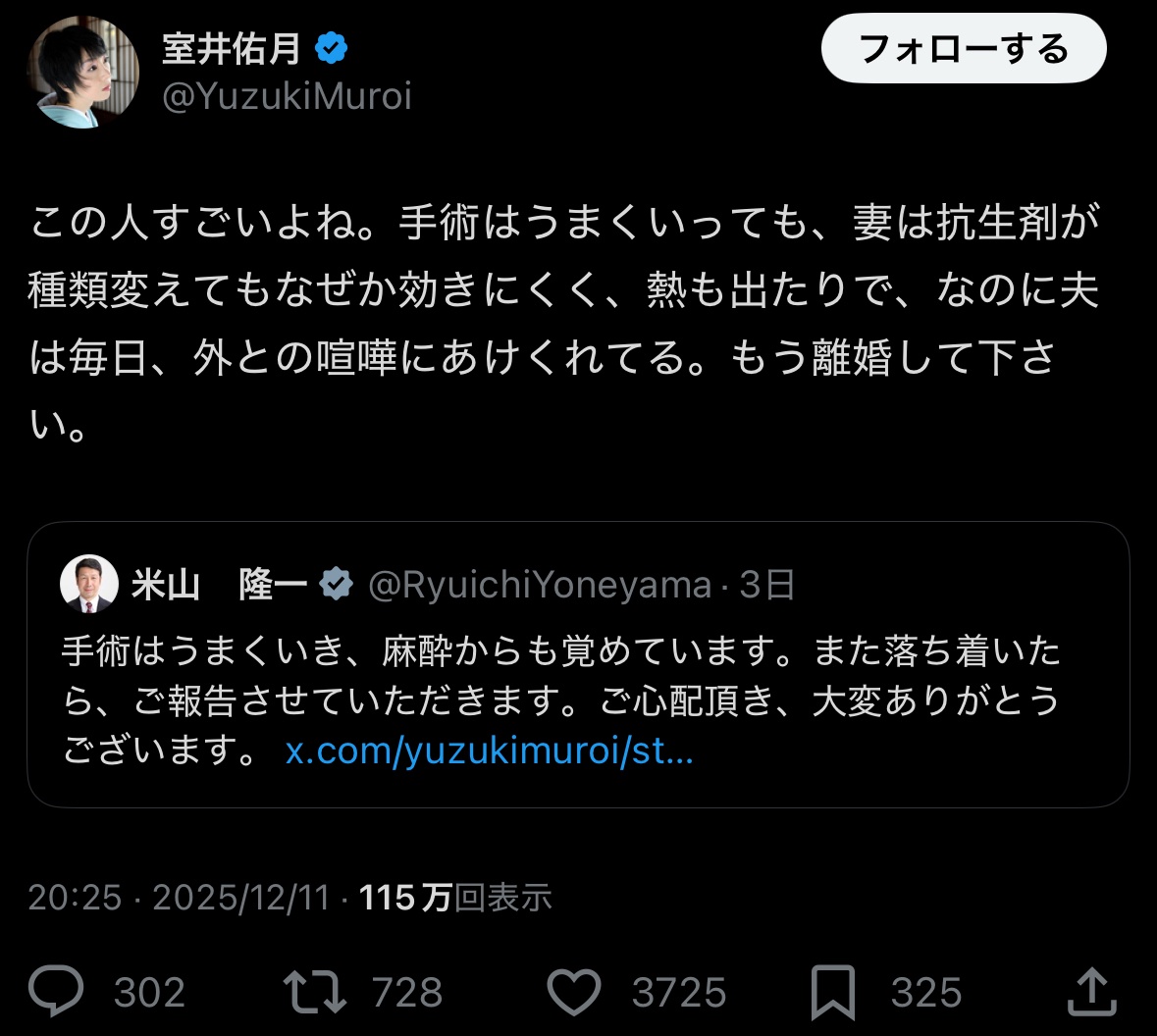Image resolution: width=1157 pixels, height=1036 pixels.
Task: Open 室井佑月's profile picture
Action: click(82, 73)
